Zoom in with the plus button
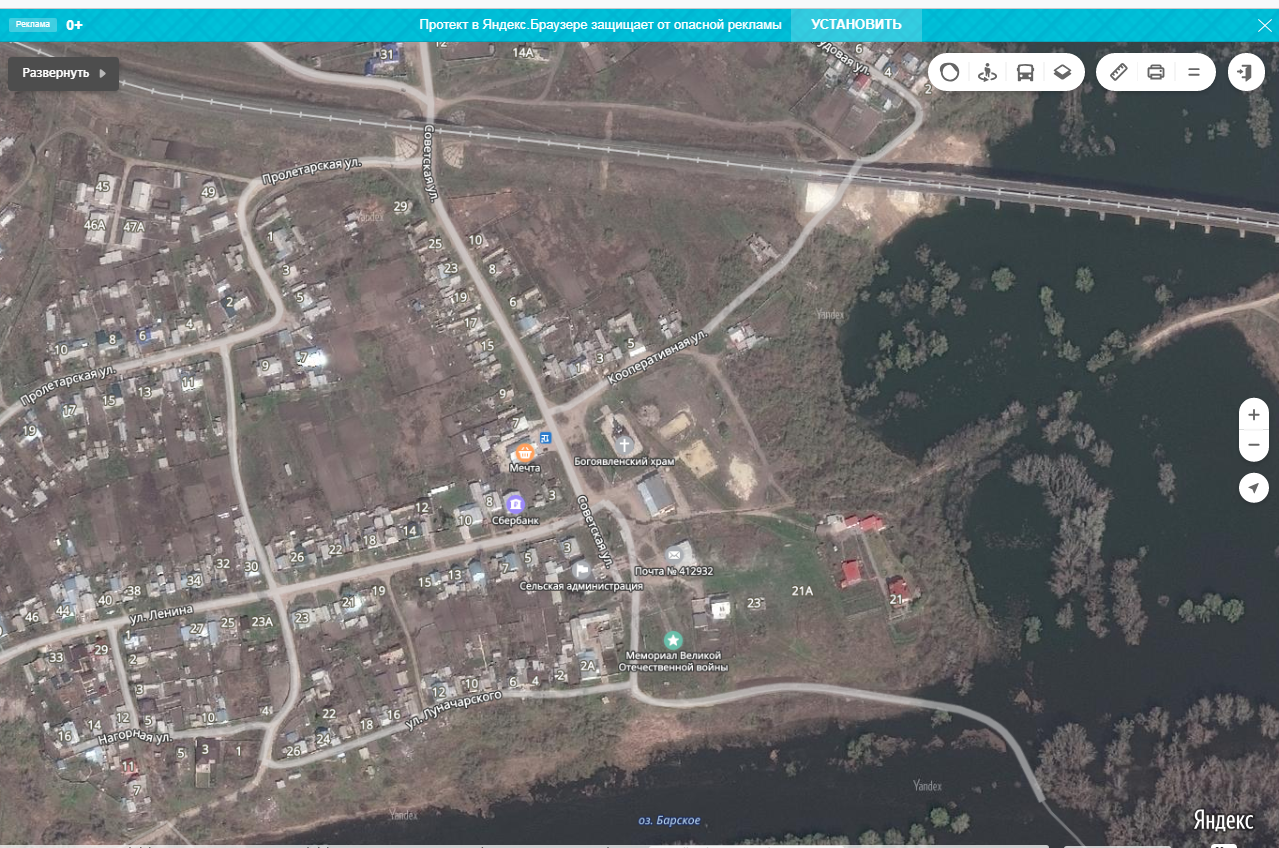The width and height of the screenshot is (1279, 848). tap(1253, 414)
